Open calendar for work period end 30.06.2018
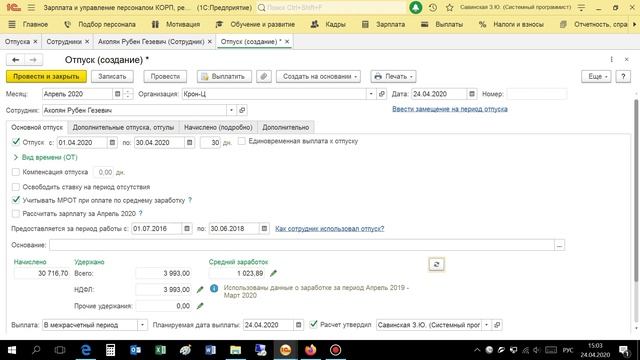The width and height of the screenshot is (640, 360). click(x=264, y=229)
